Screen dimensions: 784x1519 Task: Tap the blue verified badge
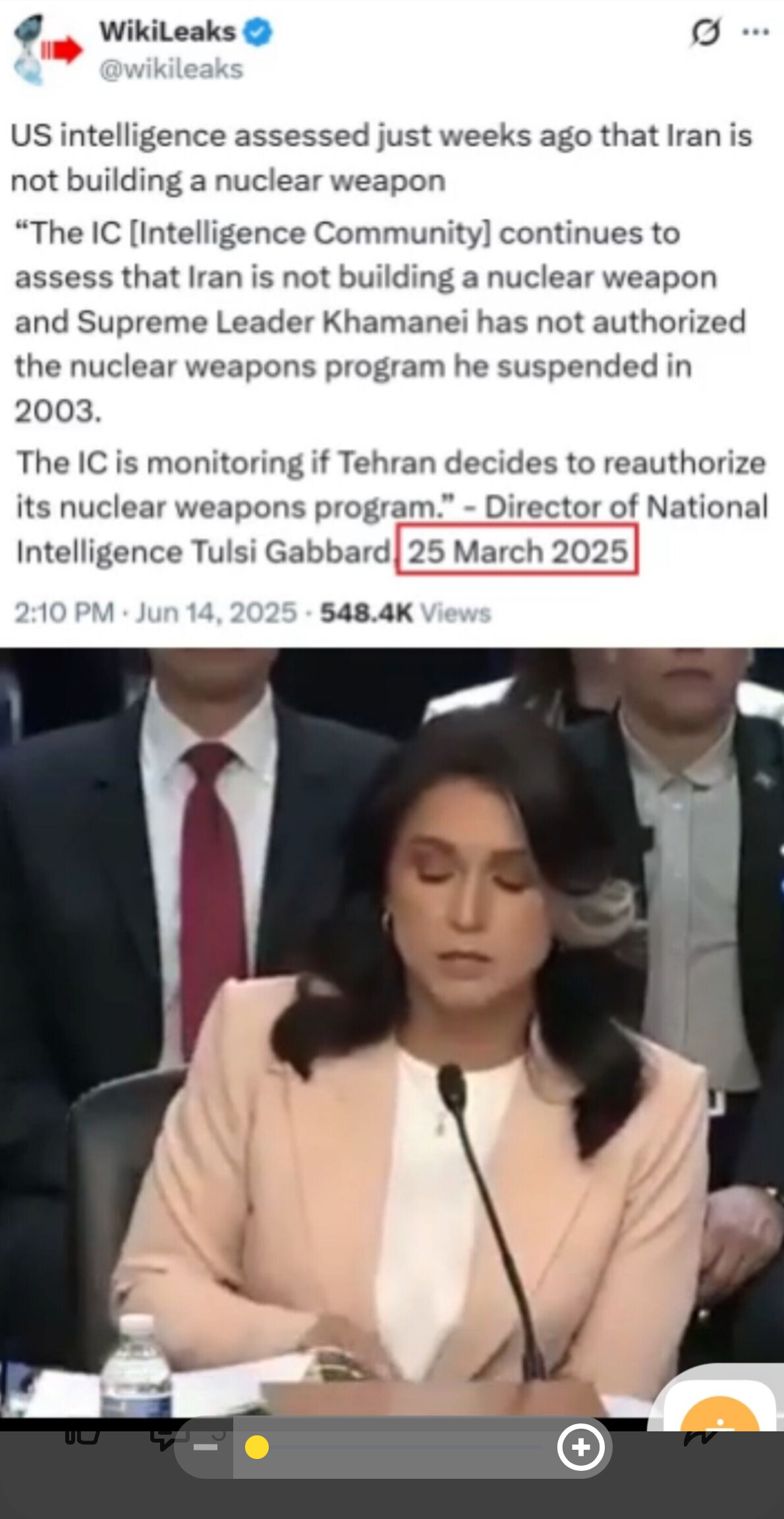click(258, 32)
